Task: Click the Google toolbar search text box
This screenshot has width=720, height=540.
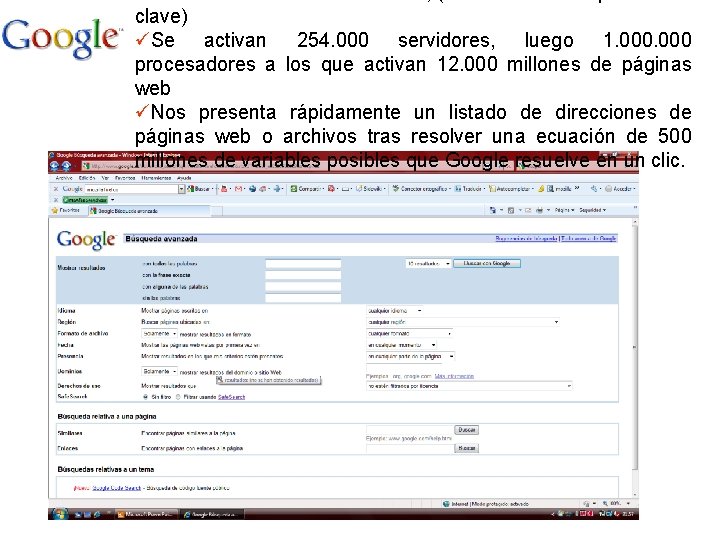Action: pos(131,189)
